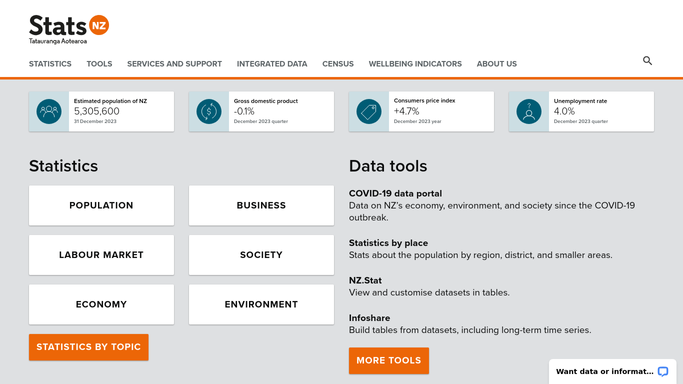Image resolution: width=683 pixels, height=384 pixels.
Task: Click the GDP dollar cycle icon
Action: point(209,111)
